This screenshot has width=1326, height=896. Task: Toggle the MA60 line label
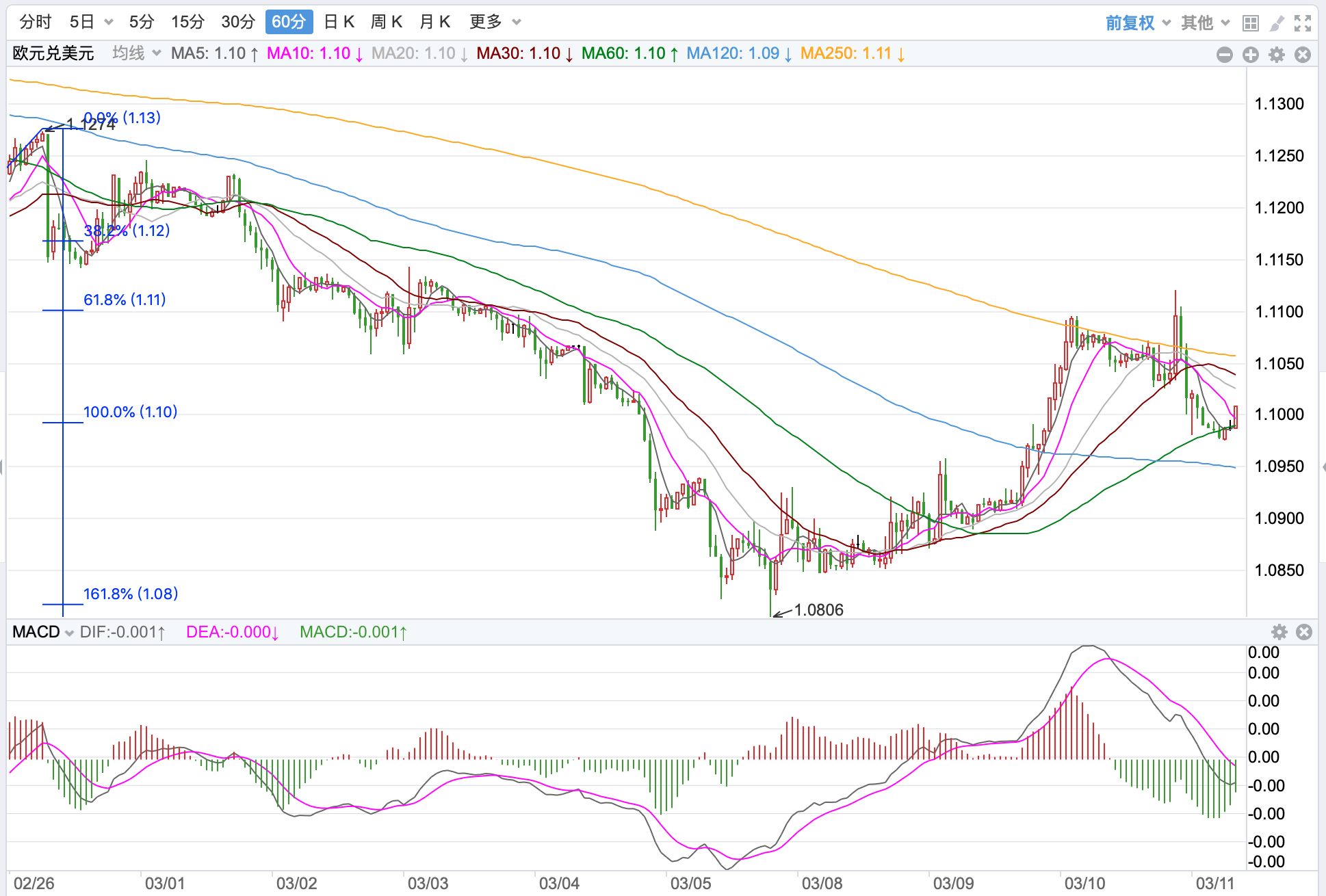pos(629,53)
